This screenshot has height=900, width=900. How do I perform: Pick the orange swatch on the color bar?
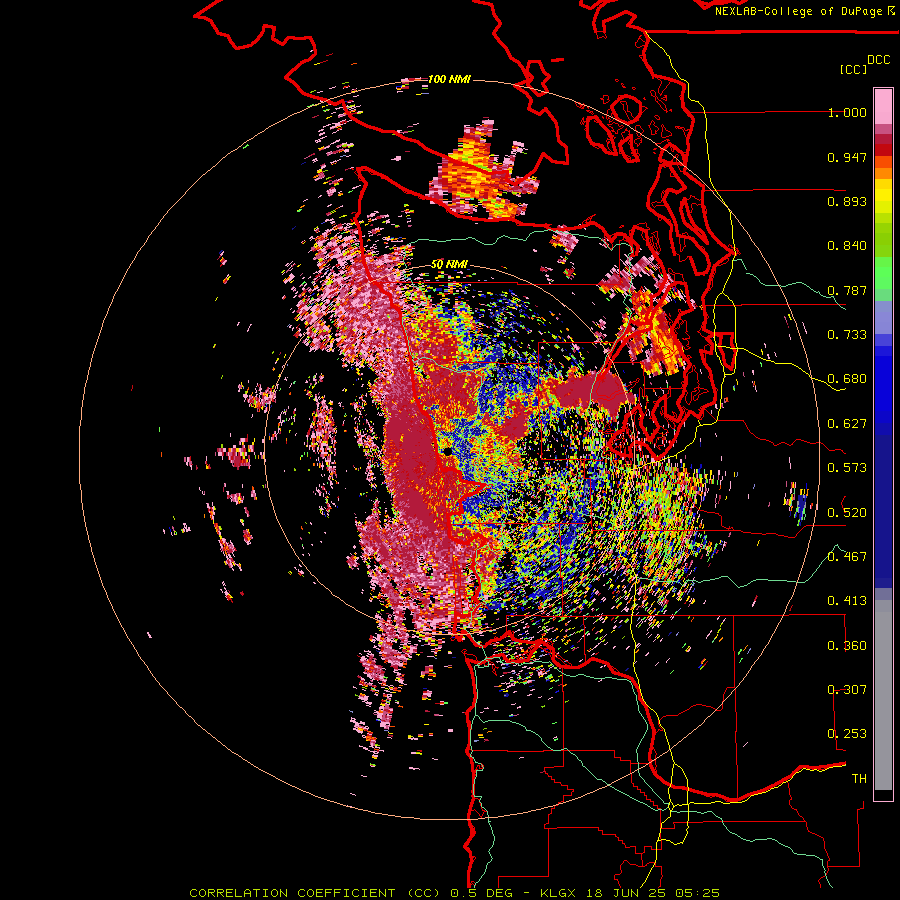[883, 173]
